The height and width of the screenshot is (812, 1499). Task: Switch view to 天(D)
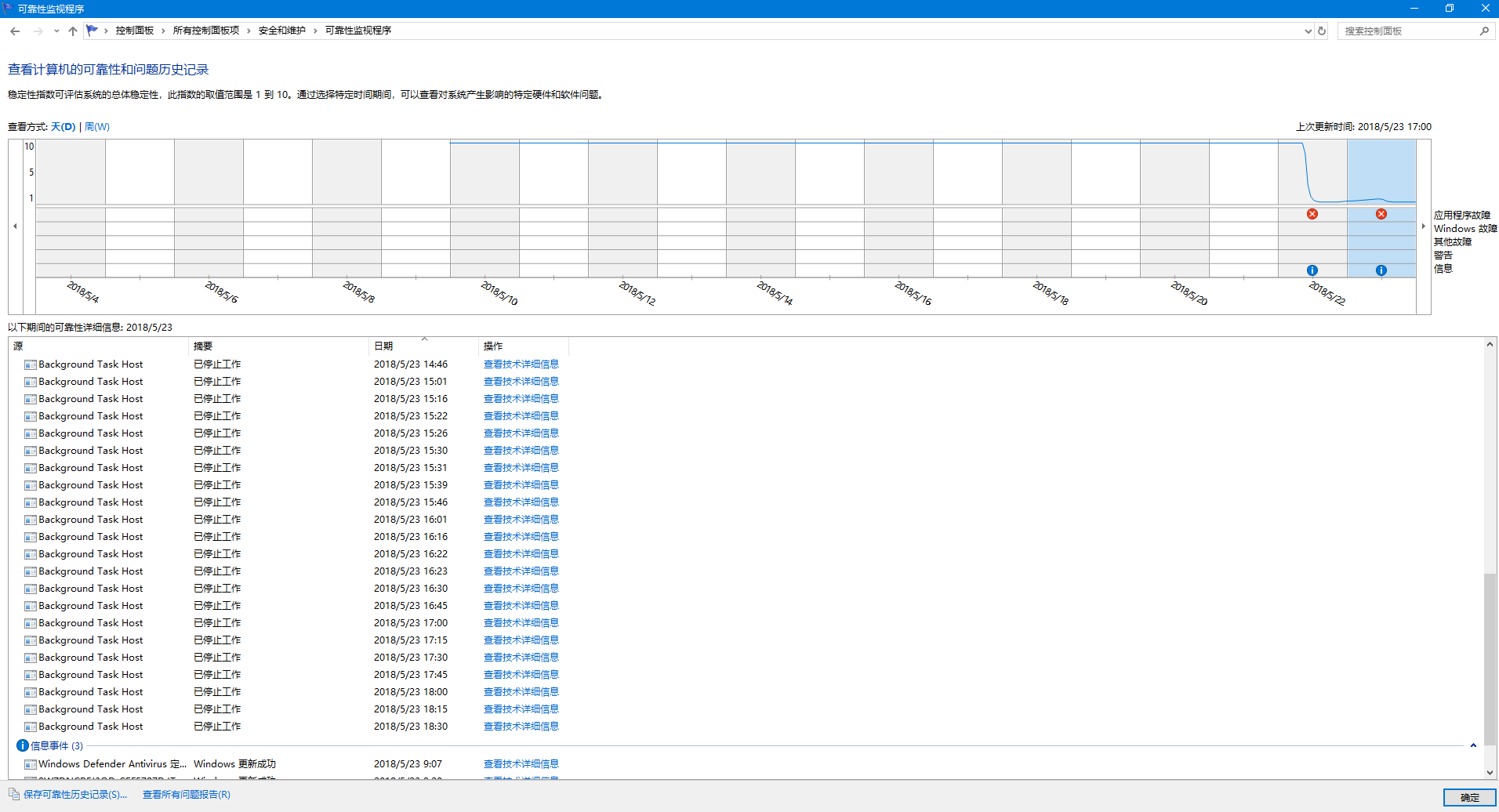64,126
